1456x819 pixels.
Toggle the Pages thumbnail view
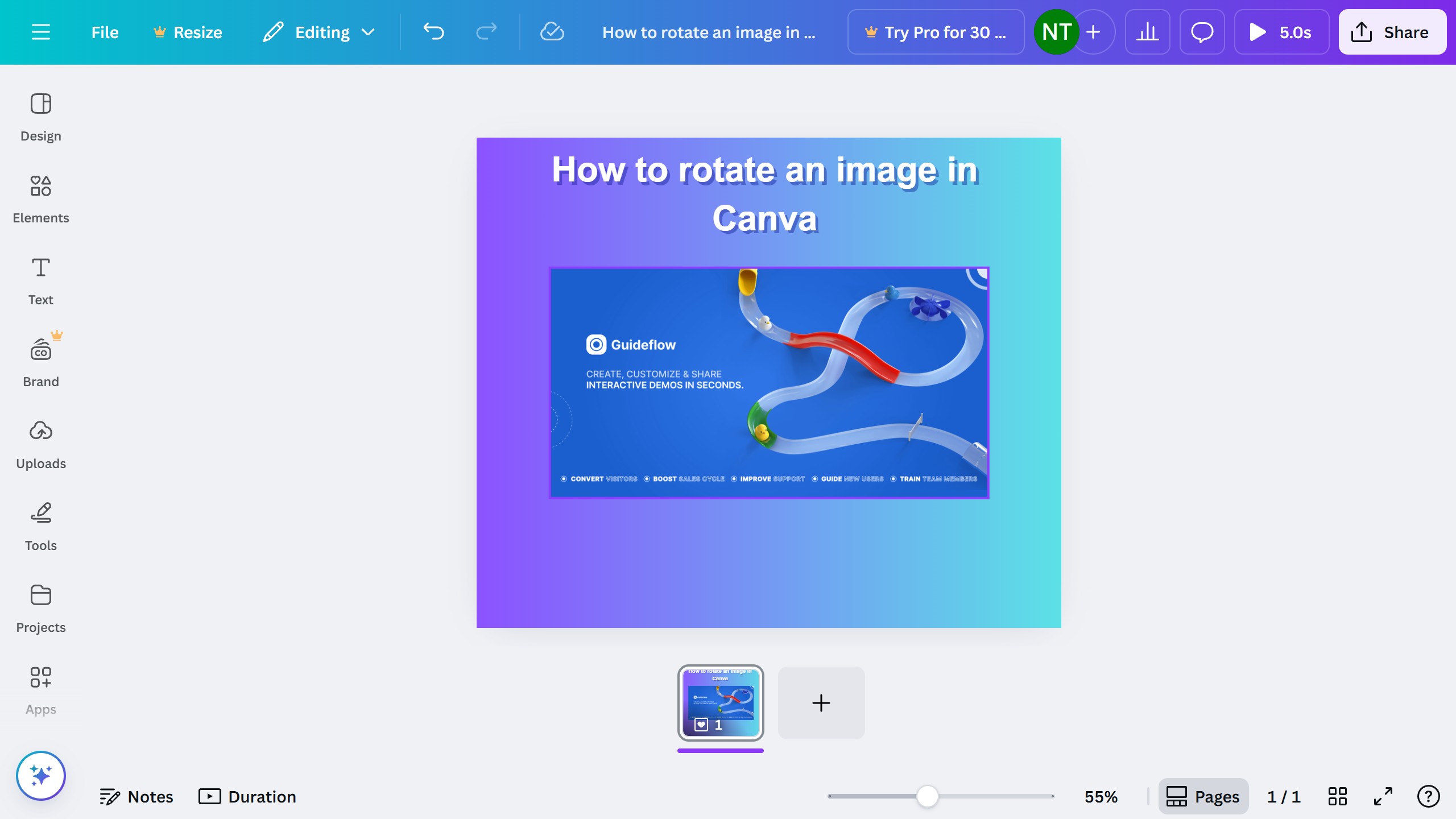pos(1203,796)
